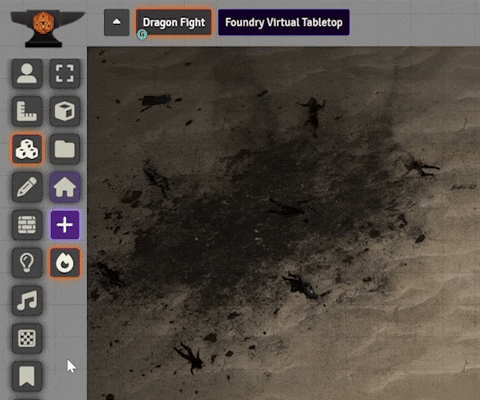
Task: Collapse the scene navigation bar arrow
Action: 117,22
